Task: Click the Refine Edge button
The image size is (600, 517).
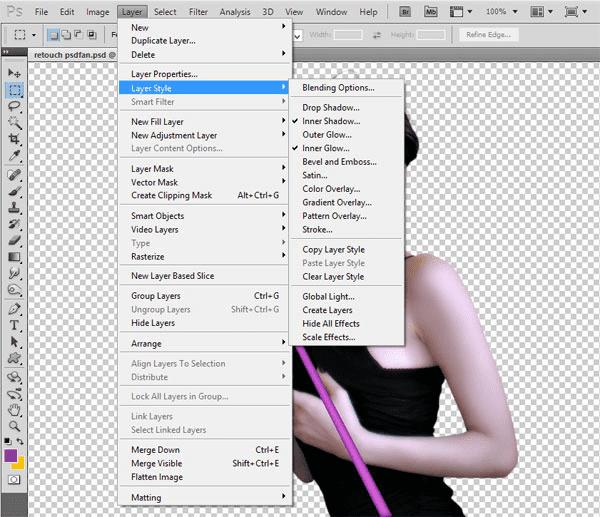Action: (488, 35)
